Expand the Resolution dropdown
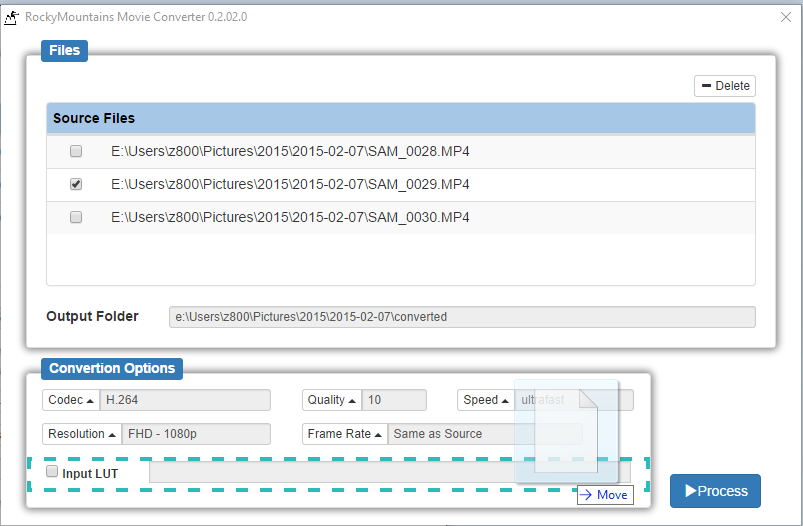The image size is (803, 526). point(81,434)
